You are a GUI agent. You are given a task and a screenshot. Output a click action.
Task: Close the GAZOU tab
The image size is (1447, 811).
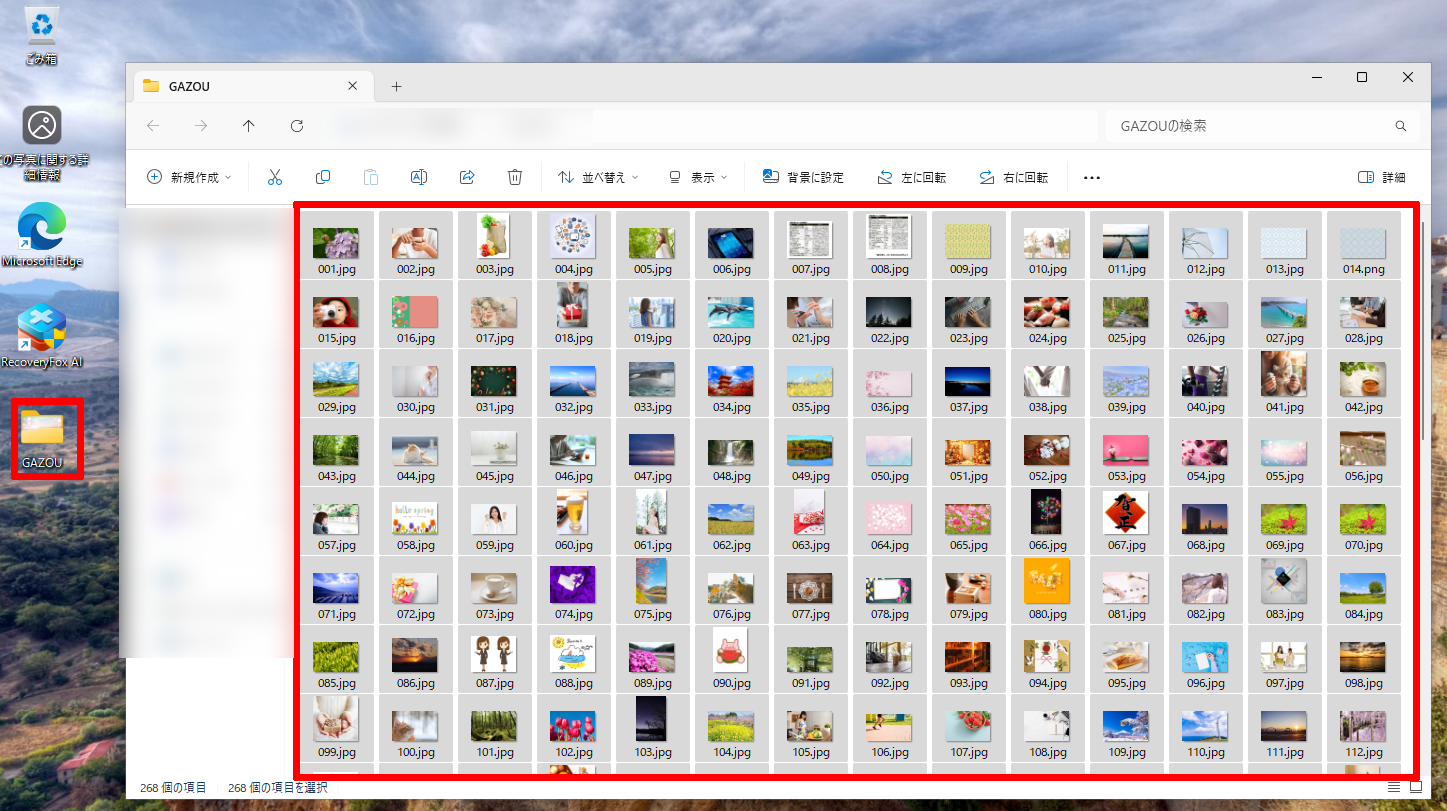[x=352, y=86]
